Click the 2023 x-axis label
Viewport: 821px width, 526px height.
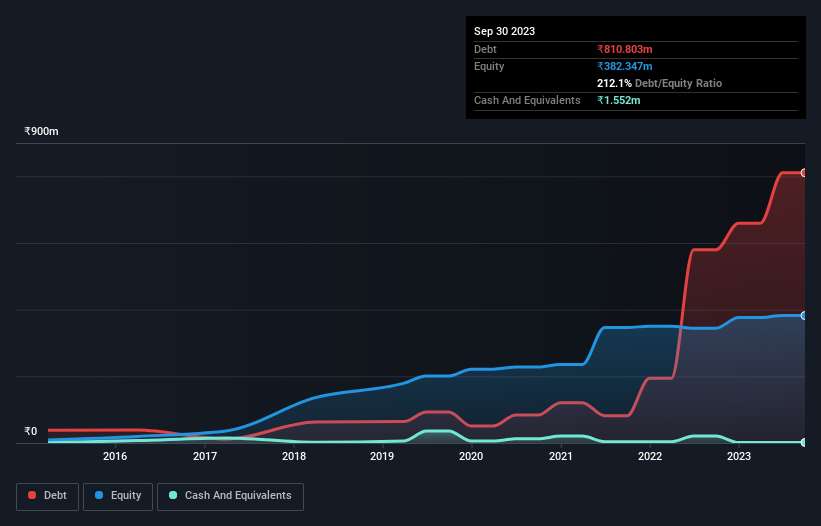point(739,456)
